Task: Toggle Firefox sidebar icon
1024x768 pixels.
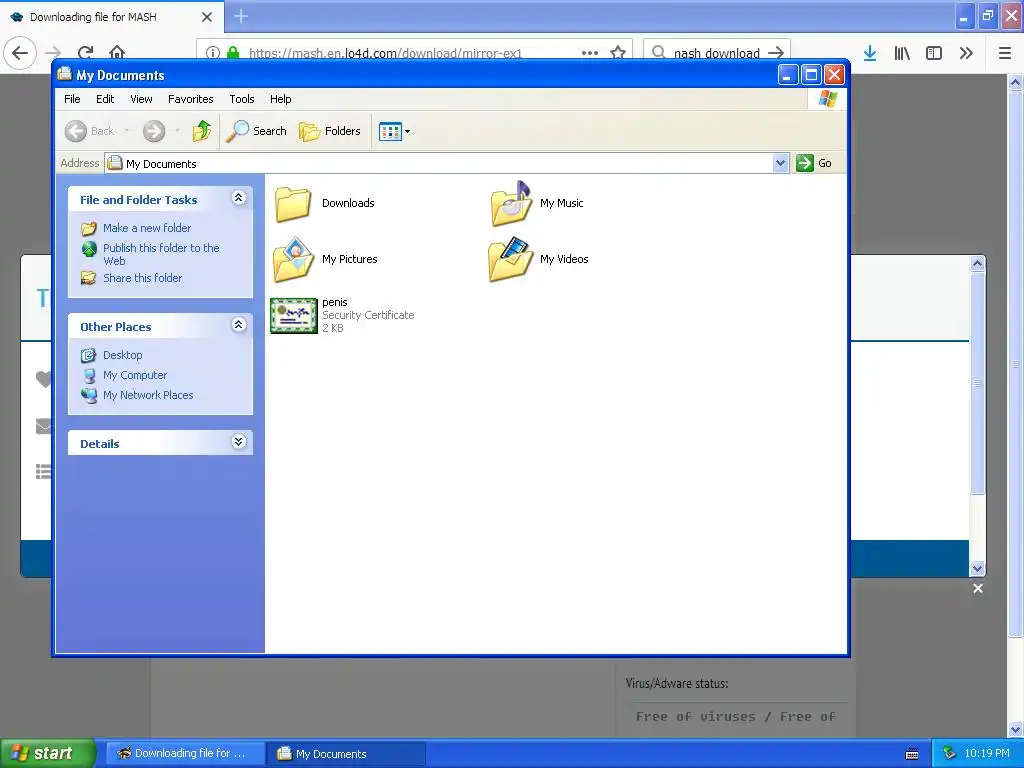Action: click(934, 53)
